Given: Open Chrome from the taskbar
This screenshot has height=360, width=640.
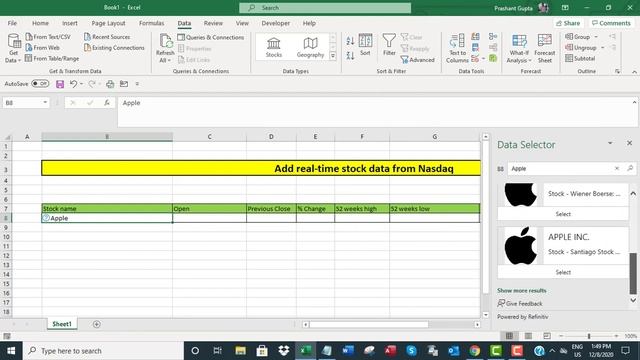Looking at the screenshot, I should (474, 351).
